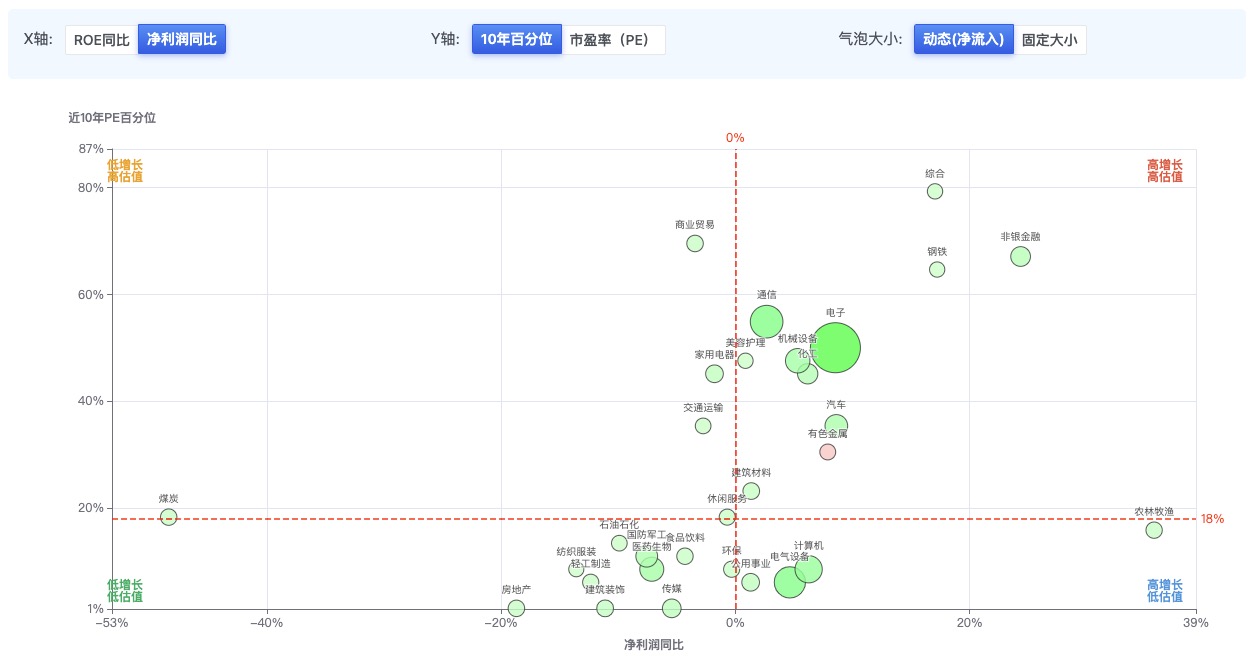This screenshot has height=667, width=1253.
Task: Select the 传媒 bubble
Action: pyautogui.click(x=671, y=608)
